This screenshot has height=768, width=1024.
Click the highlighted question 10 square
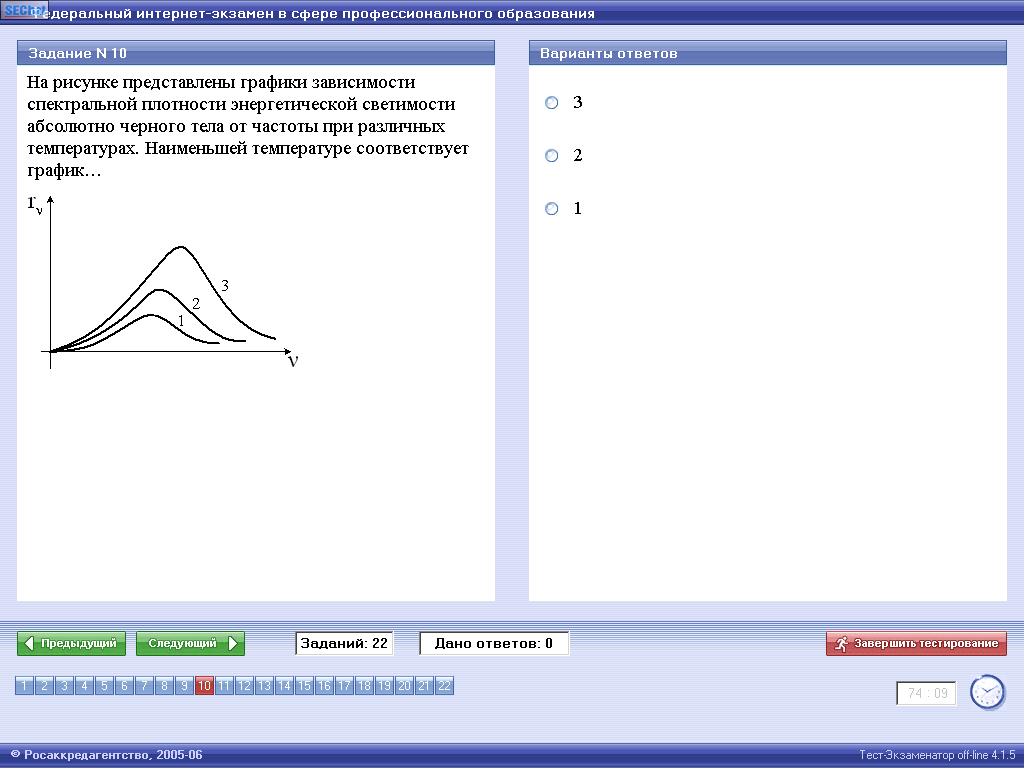pos(204,686)
